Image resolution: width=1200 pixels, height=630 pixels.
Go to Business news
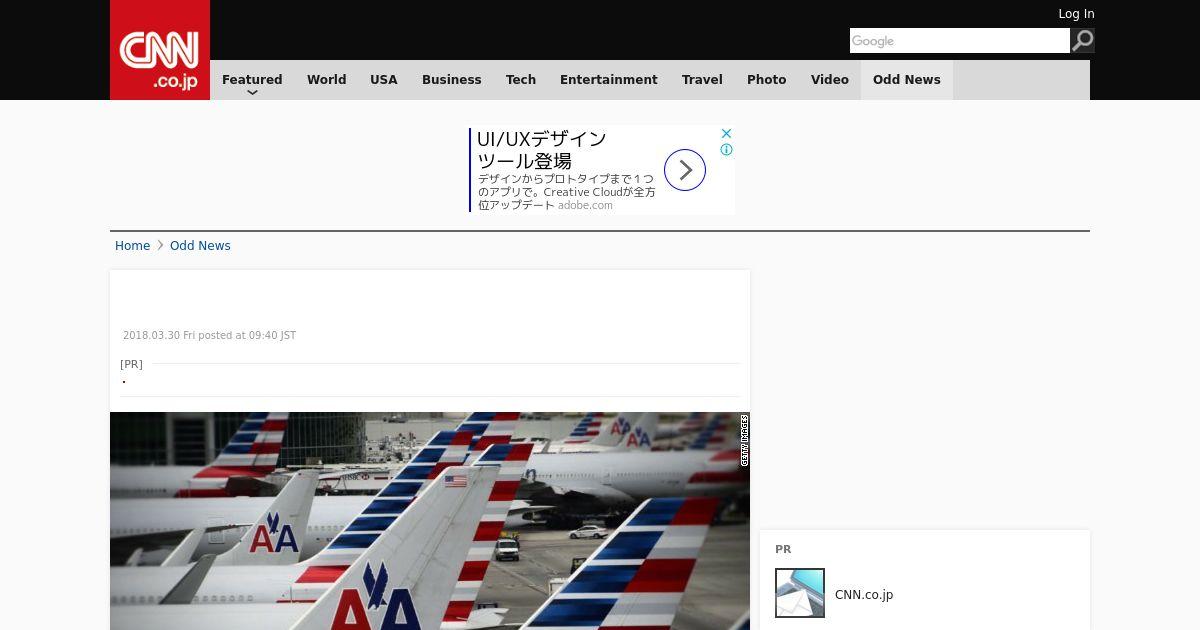coord(452,80)
